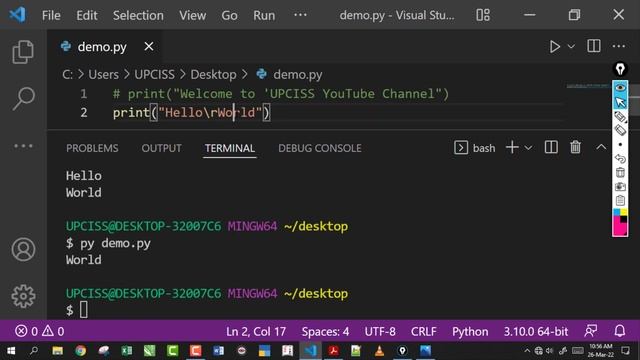Expand UPCISS breadcrumb segment

point(154,75)
